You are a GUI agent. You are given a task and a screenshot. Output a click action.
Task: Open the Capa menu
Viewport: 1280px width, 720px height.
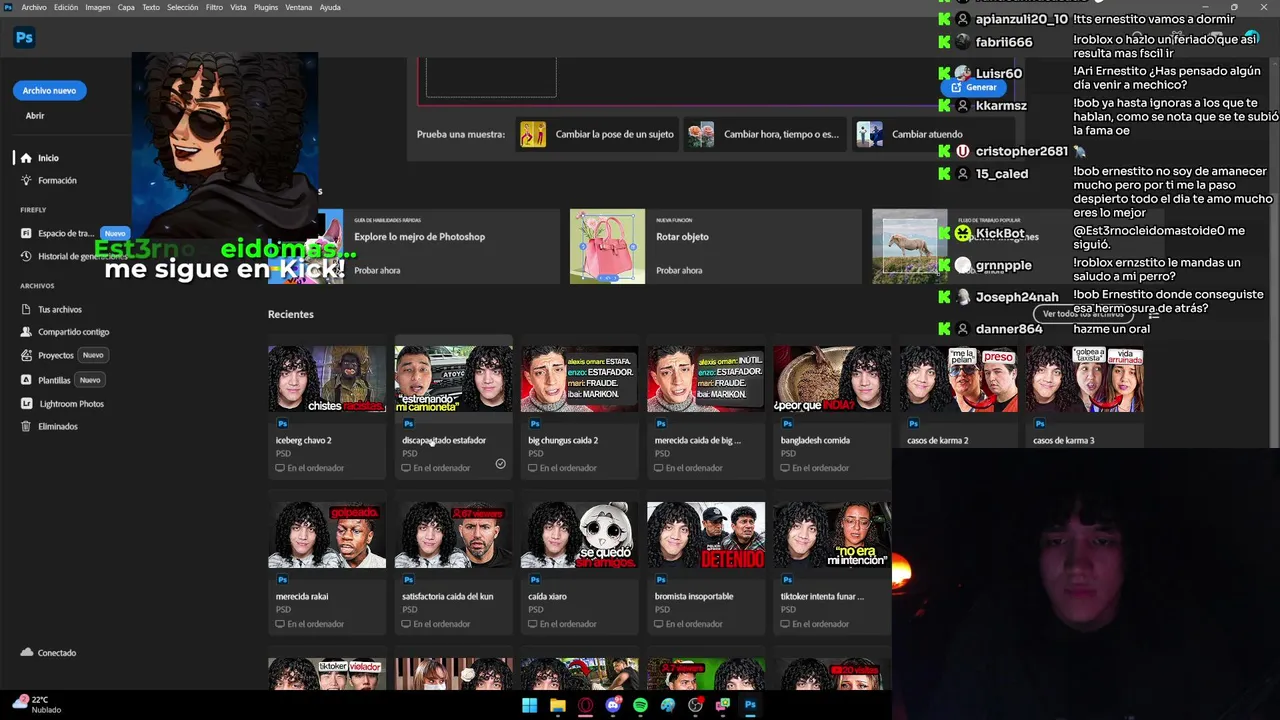point(126,7)
